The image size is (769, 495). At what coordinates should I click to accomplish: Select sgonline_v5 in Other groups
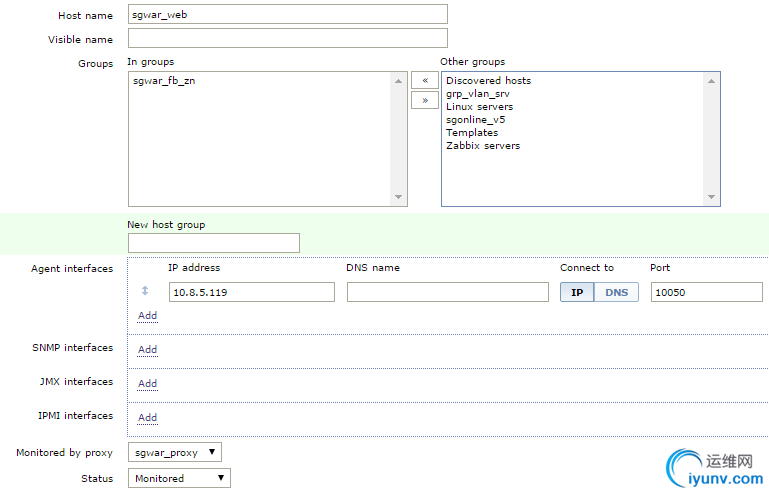[x=475, y=120]
